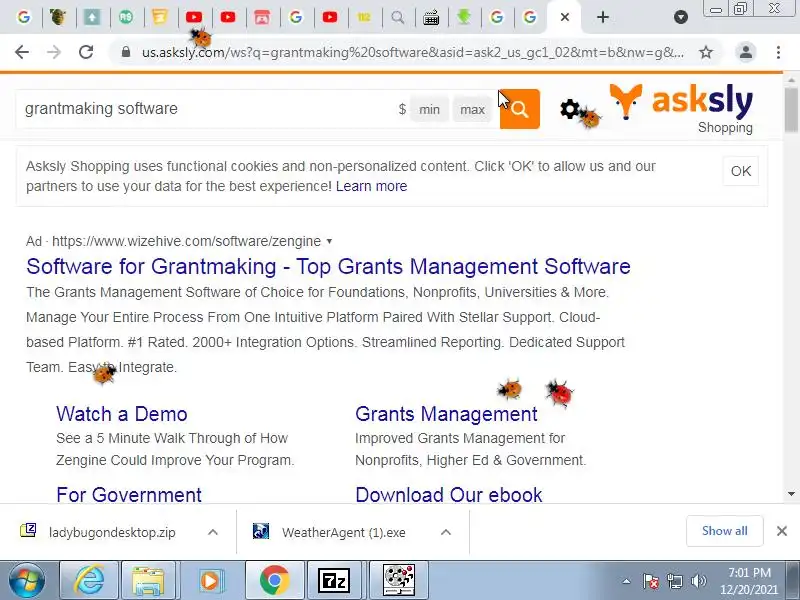Click the min price field
800x600 pixels.
pos(429,109)
